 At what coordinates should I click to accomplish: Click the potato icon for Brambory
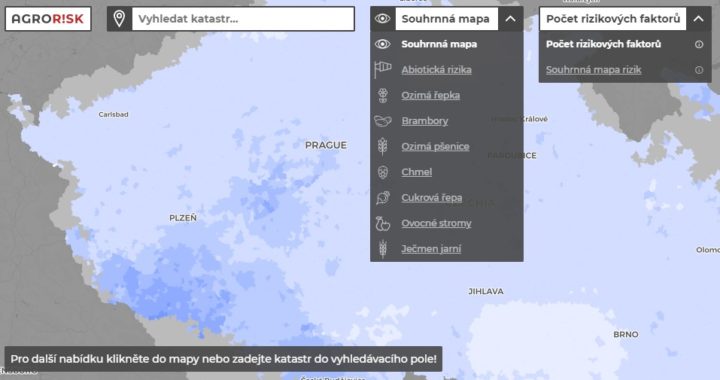click(382, 121)
